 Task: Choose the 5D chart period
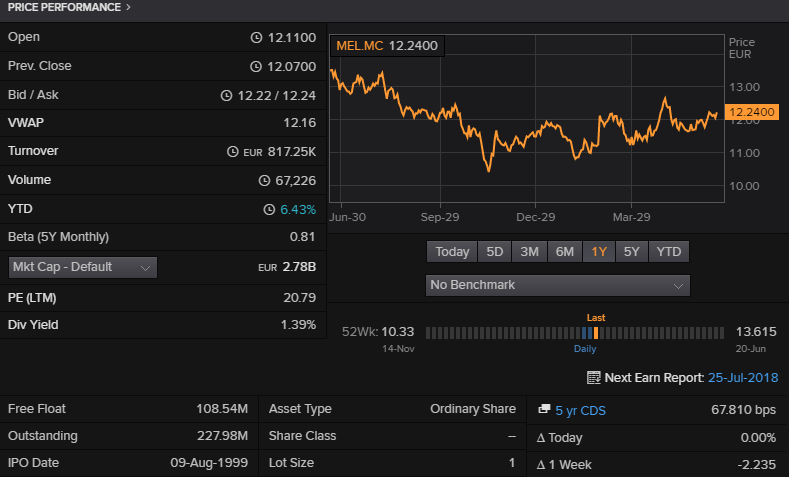coord(494,252)
